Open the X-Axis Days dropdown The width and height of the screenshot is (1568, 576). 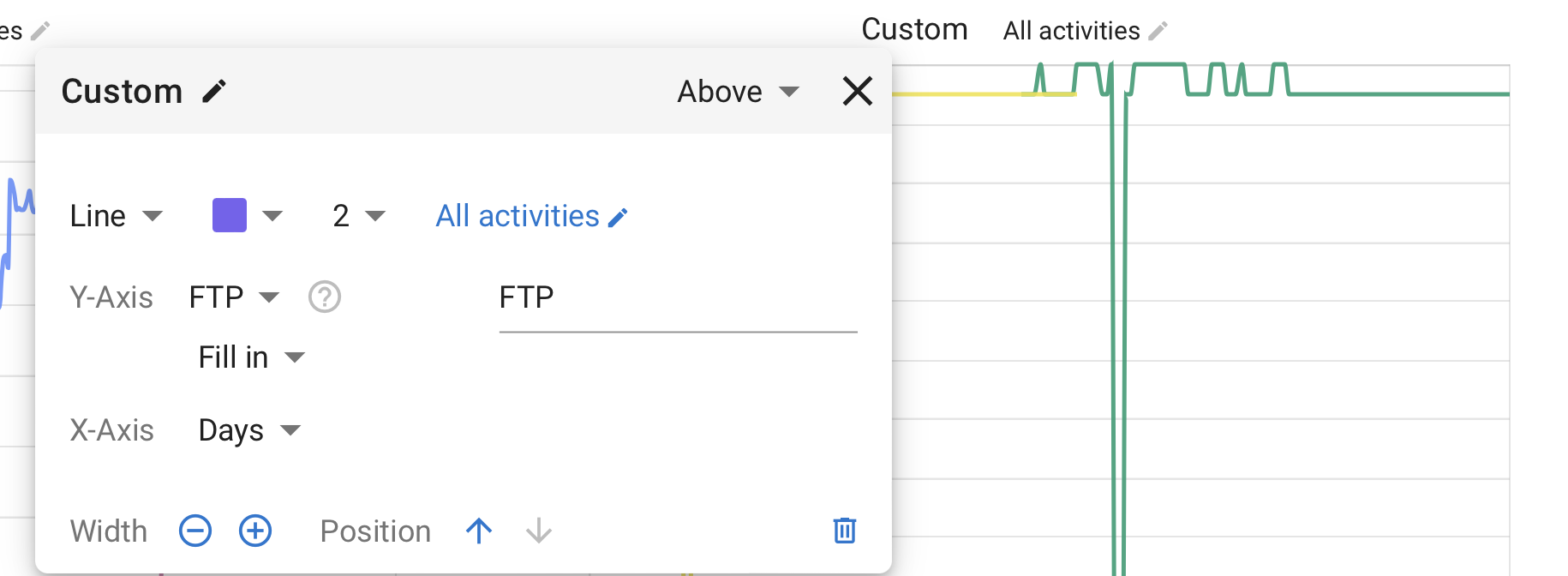tap(249, 430)
